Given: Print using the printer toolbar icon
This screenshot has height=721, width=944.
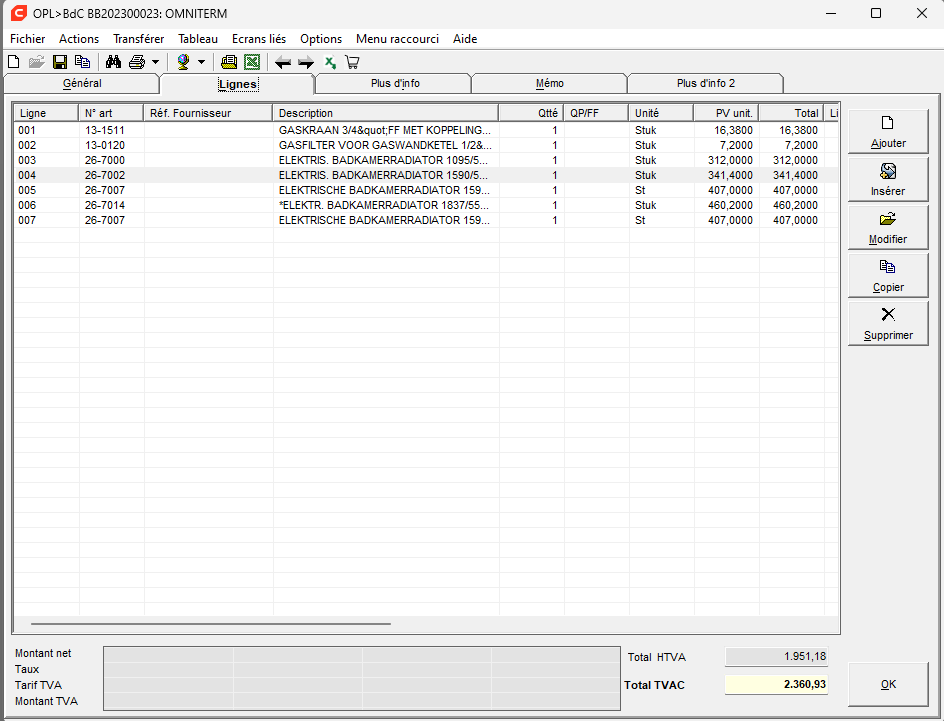Looking at the screenshot, I should click(137, 62).
